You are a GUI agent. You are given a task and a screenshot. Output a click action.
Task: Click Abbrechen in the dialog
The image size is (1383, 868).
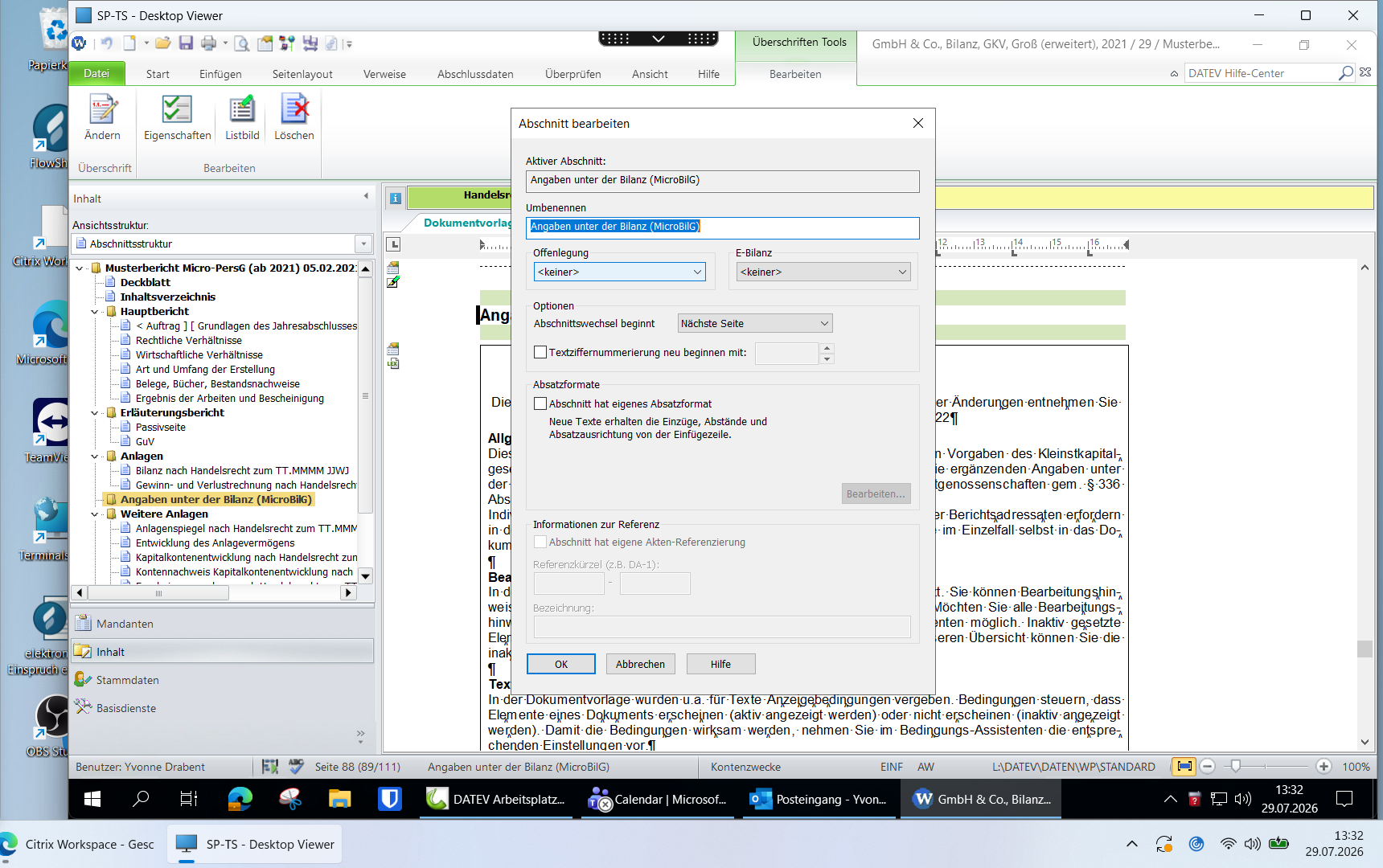pos(640,664)
